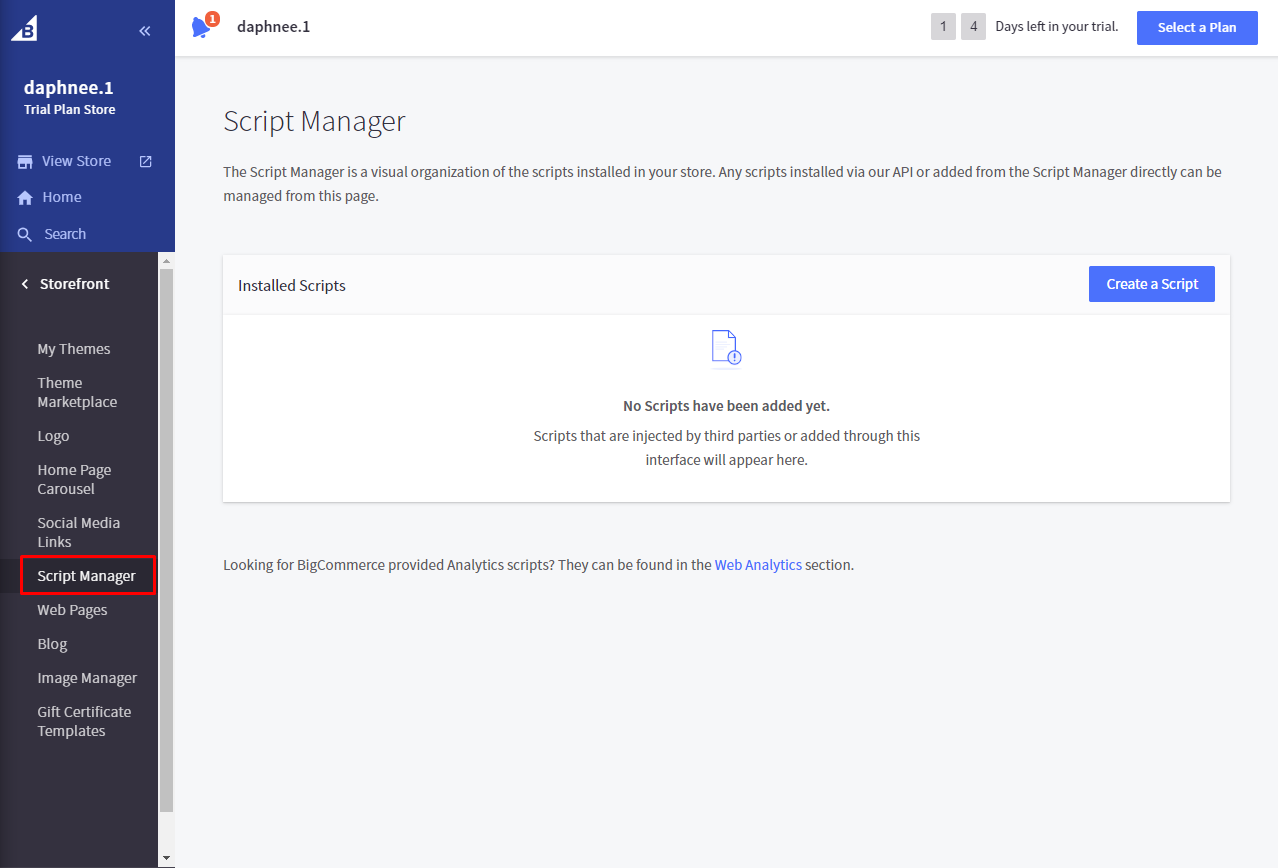The width and height of the screenshot is (1278, 868).
Task: Click the Storefront section heading
Action: tap(75, 284)
